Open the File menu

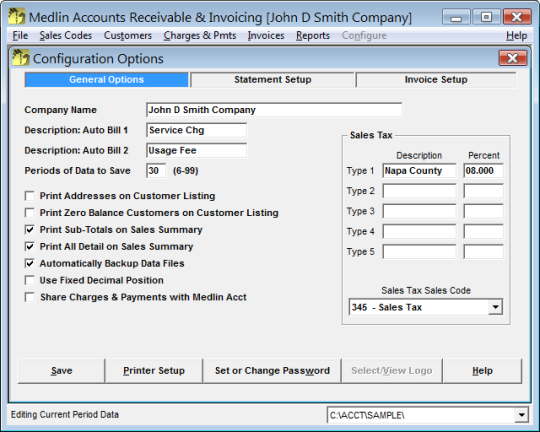(20, 35)
